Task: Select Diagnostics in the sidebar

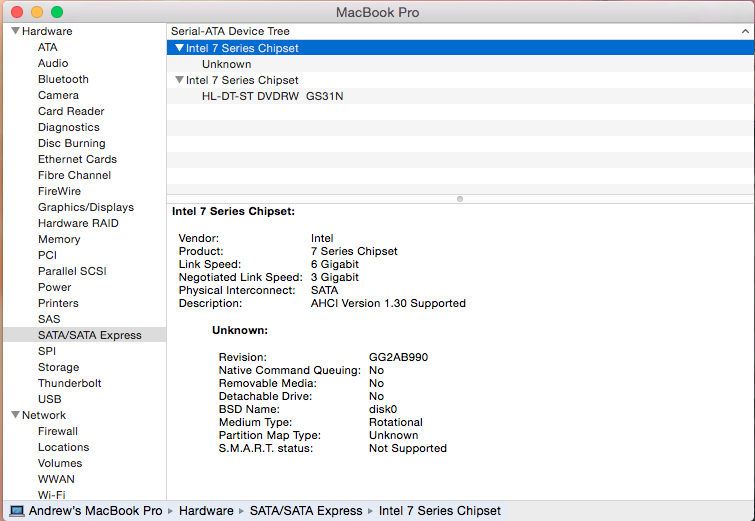Action: click(x=69, y=127)
